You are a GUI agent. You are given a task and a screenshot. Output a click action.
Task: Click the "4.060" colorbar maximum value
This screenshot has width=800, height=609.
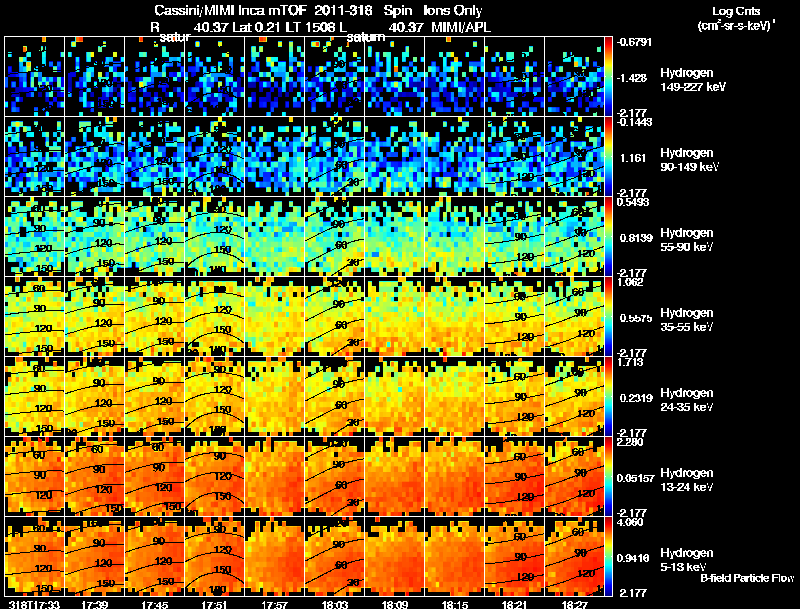click(631, 522)
